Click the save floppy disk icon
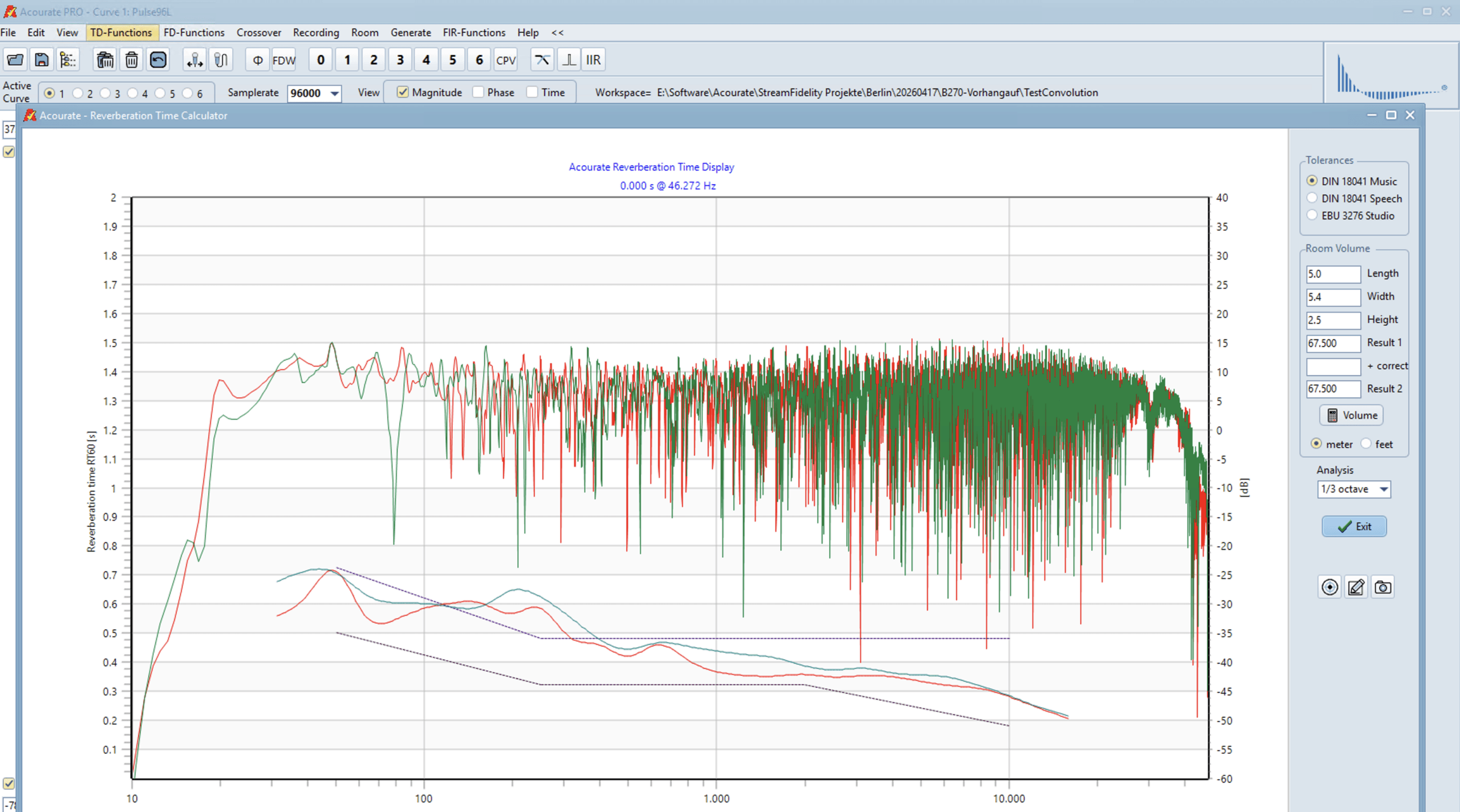The height and width of the screenshot is (812, 1460). pyautogui.click(x=42, y=60)
